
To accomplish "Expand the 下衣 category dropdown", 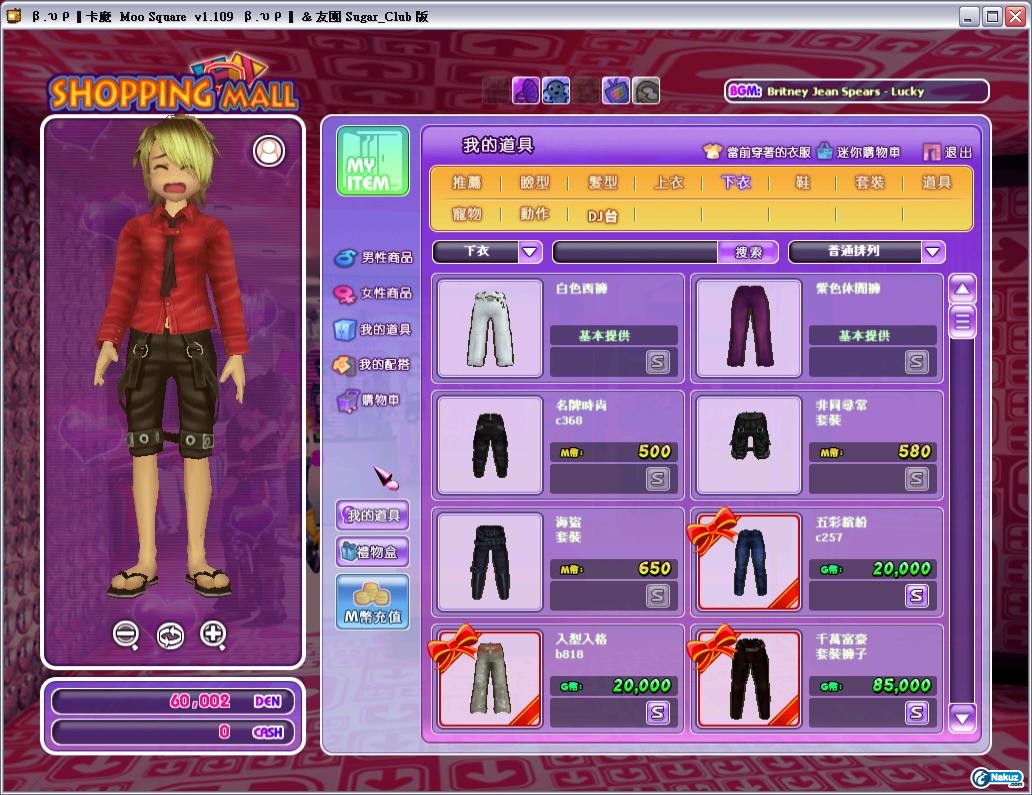I will [530, 252].
